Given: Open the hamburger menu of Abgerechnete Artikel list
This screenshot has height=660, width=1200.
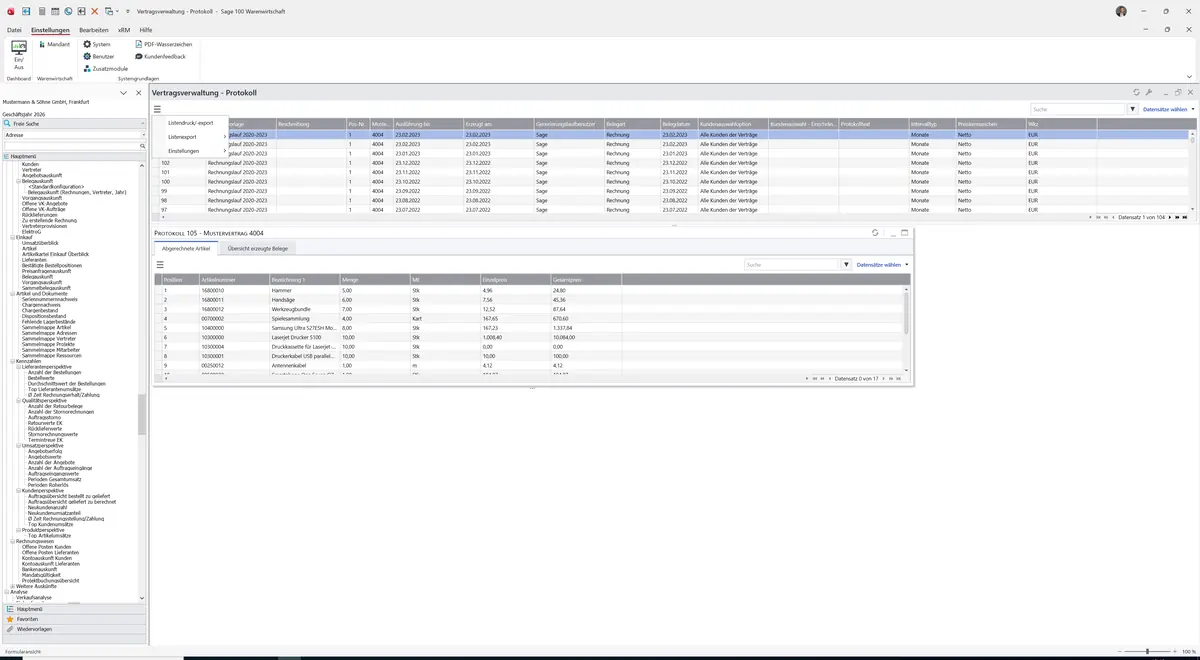Looking at the screenshot, I should (160, 265).
